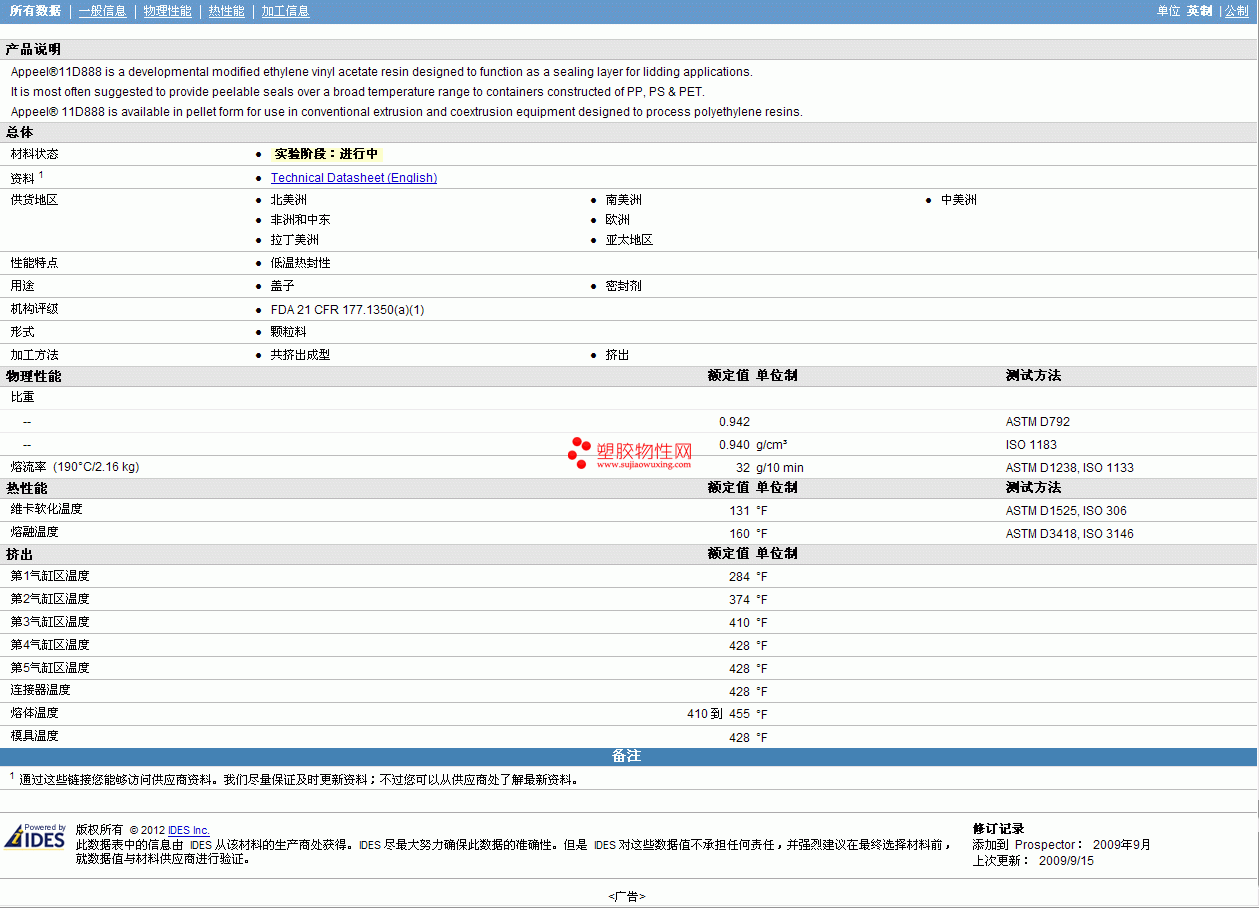Switch units to 公制
The image size is (1259, 908).
1237,11
